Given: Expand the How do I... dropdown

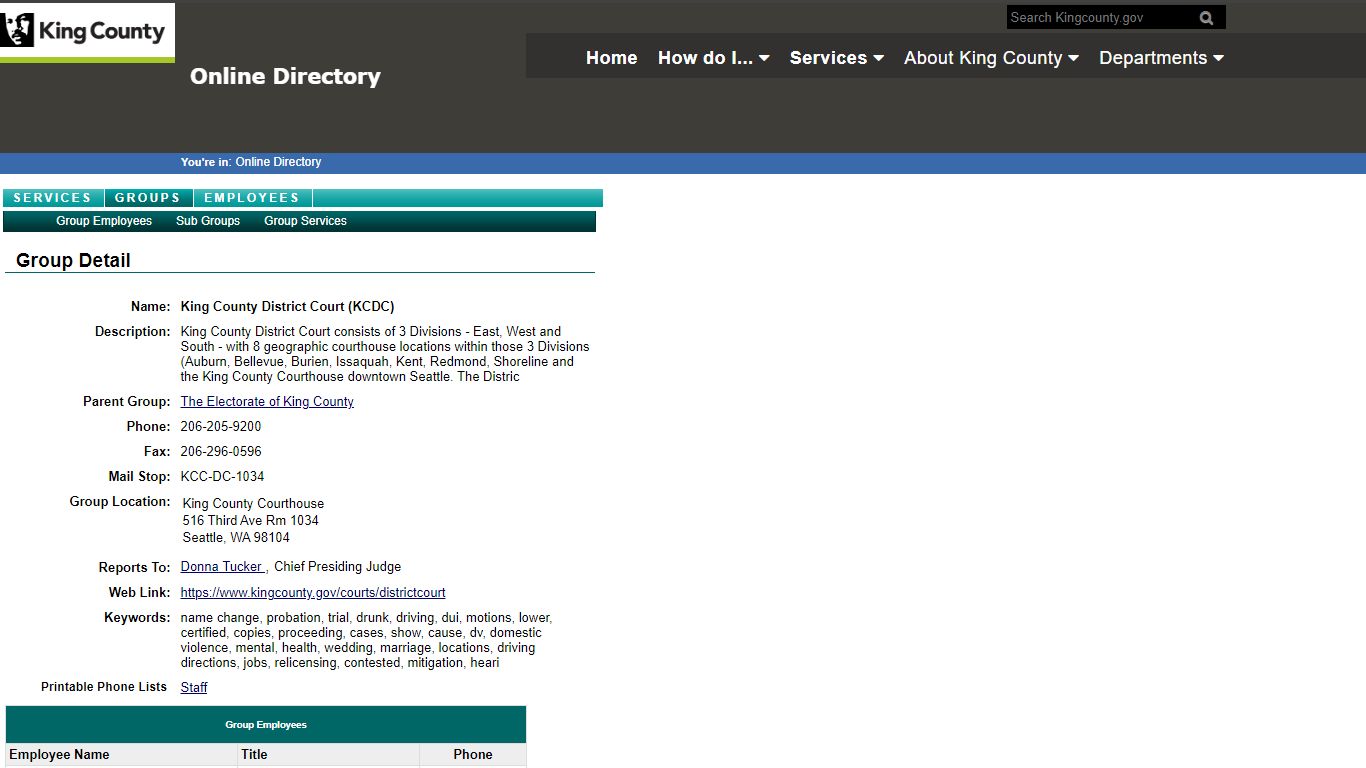Looking at the screenshot, I should (713, 58).
